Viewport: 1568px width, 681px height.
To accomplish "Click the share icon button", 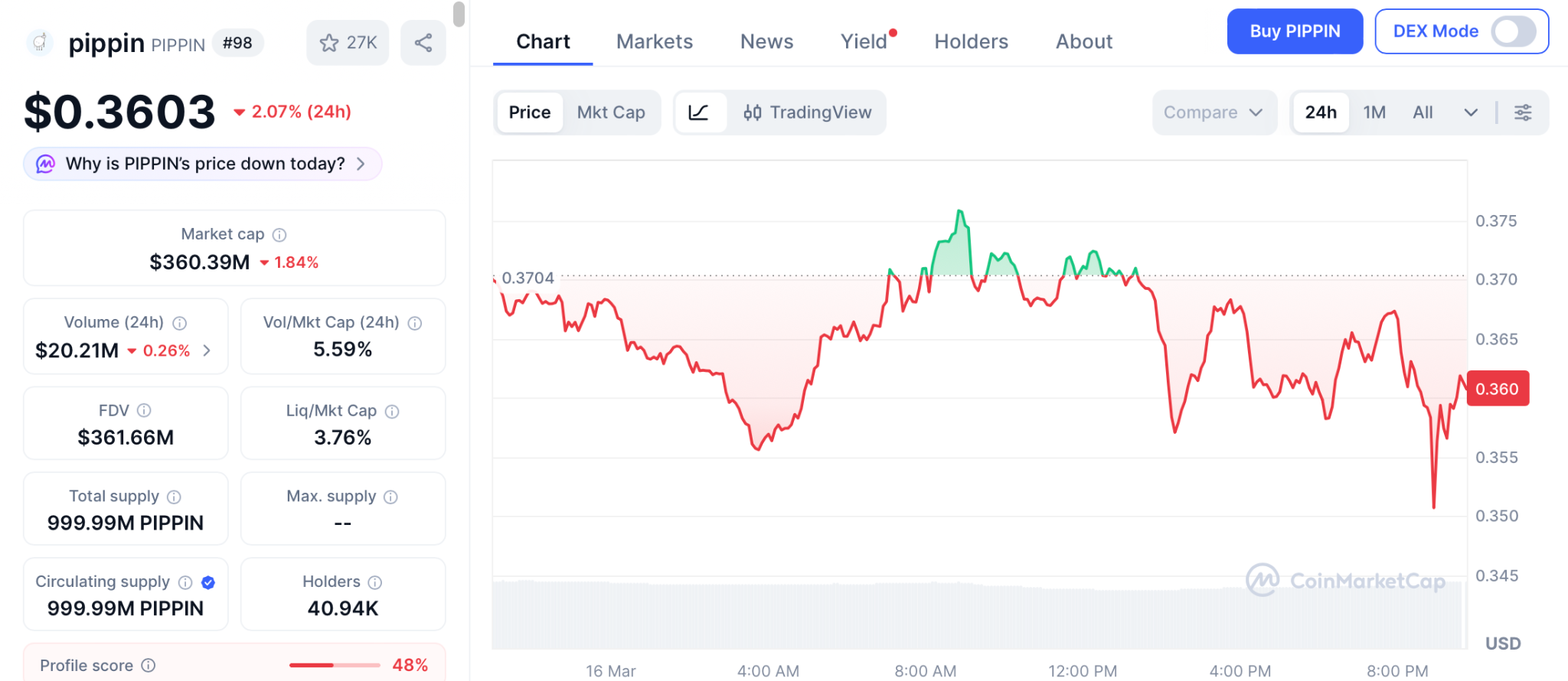I will [x=423, y=43].
